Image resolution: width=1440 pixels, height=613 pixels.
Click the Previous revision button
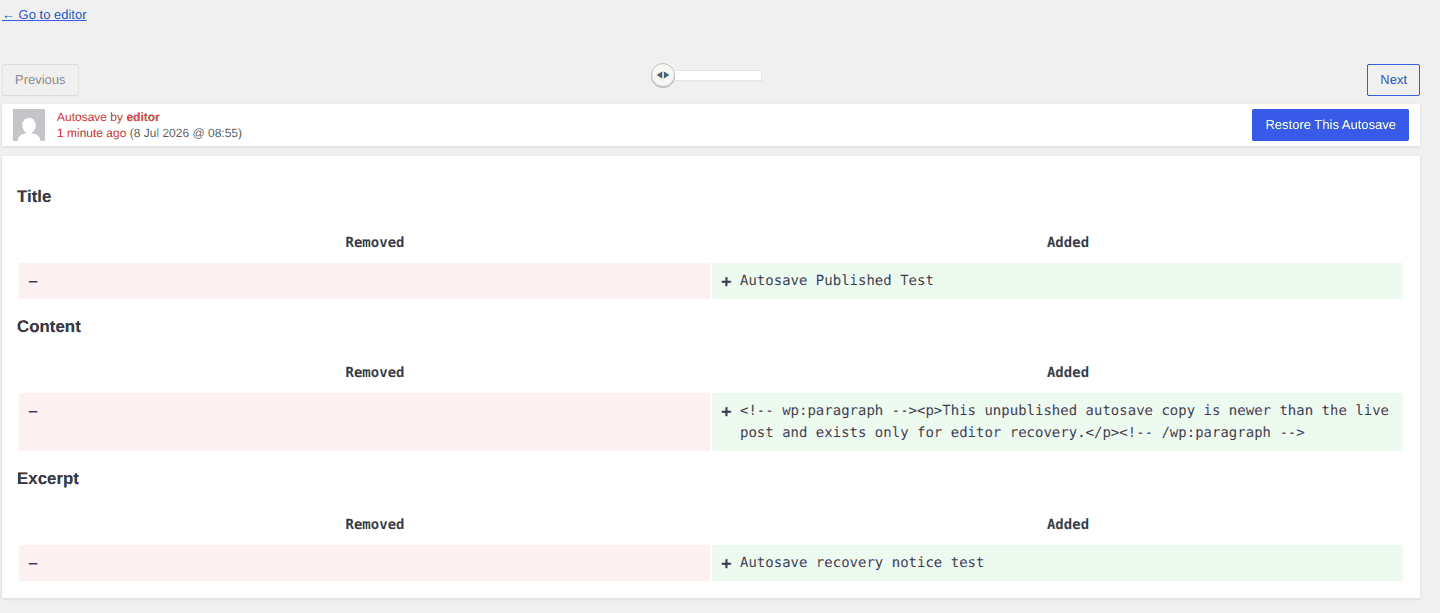pos(40,80)
